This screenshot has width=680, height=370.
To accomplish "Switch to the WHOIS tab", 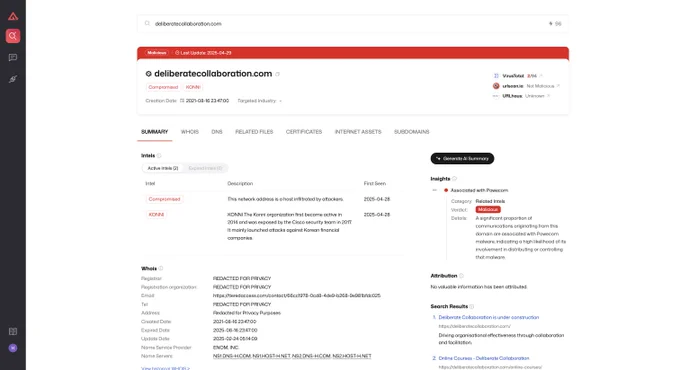I will tap(190, 132).
